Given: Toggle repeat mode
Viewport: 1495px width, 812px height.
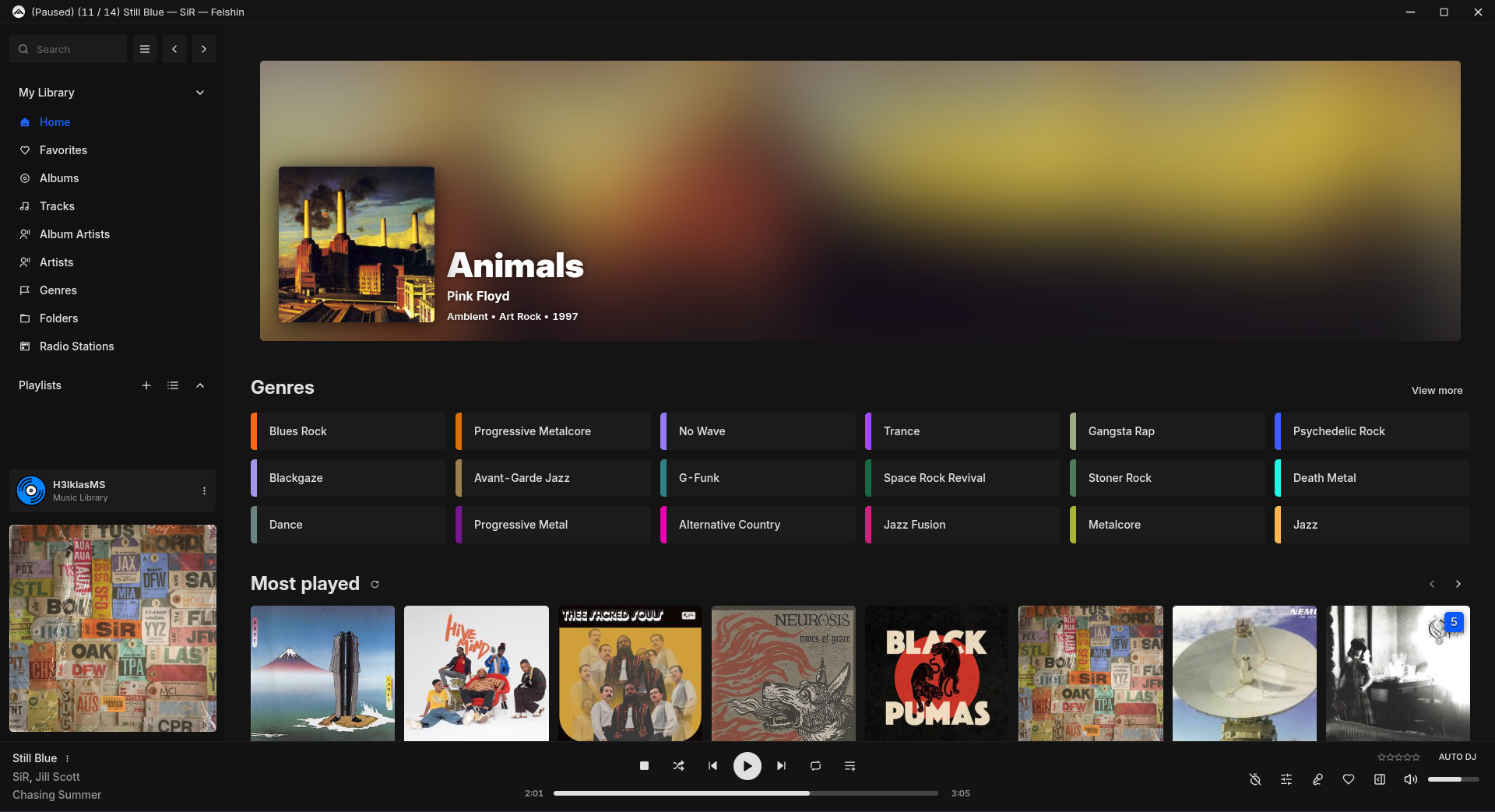Looking at the screenshot, I should [815, 766].
